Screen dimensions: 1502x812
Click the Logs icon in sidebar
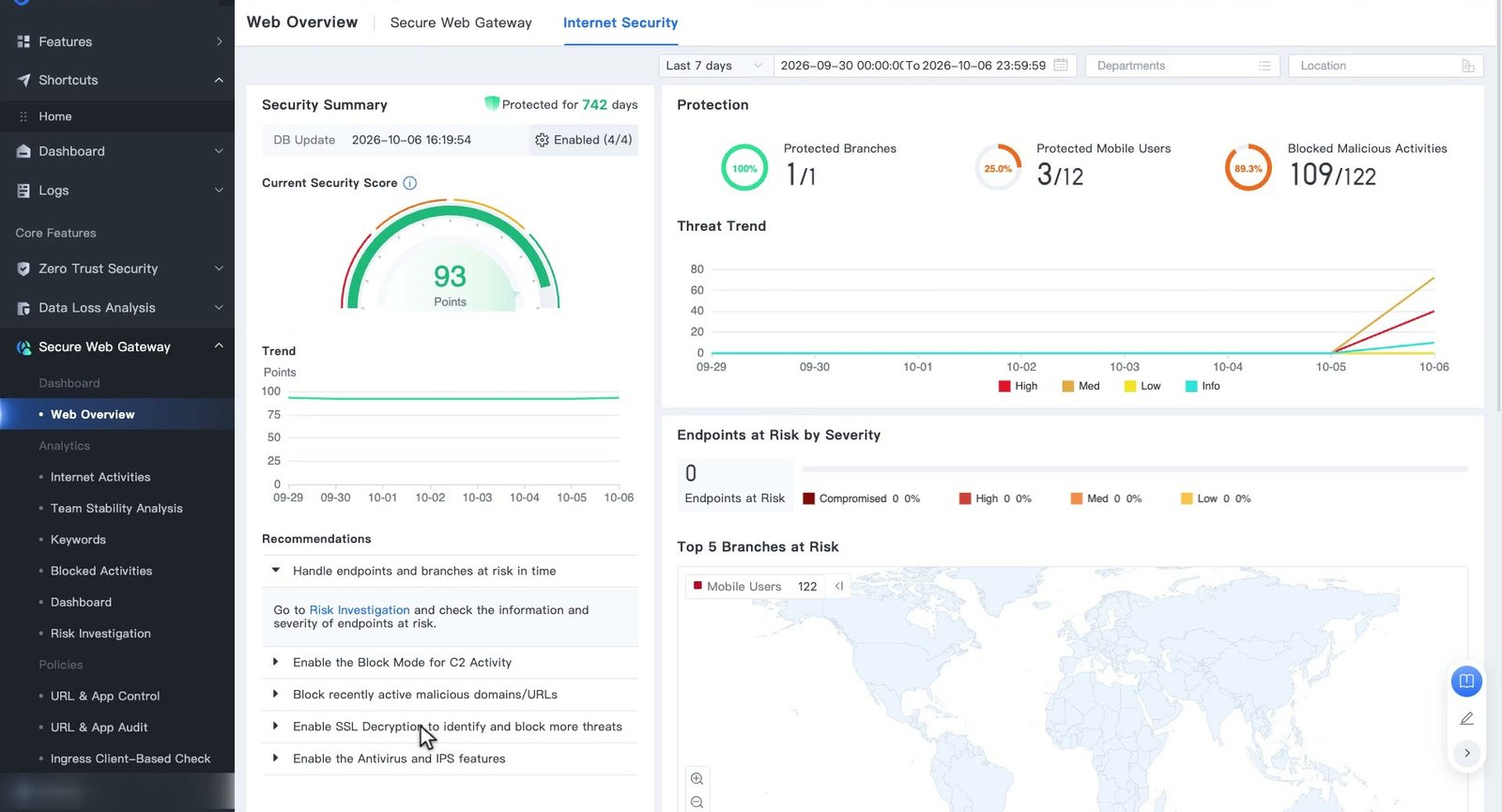click(23, 191)
